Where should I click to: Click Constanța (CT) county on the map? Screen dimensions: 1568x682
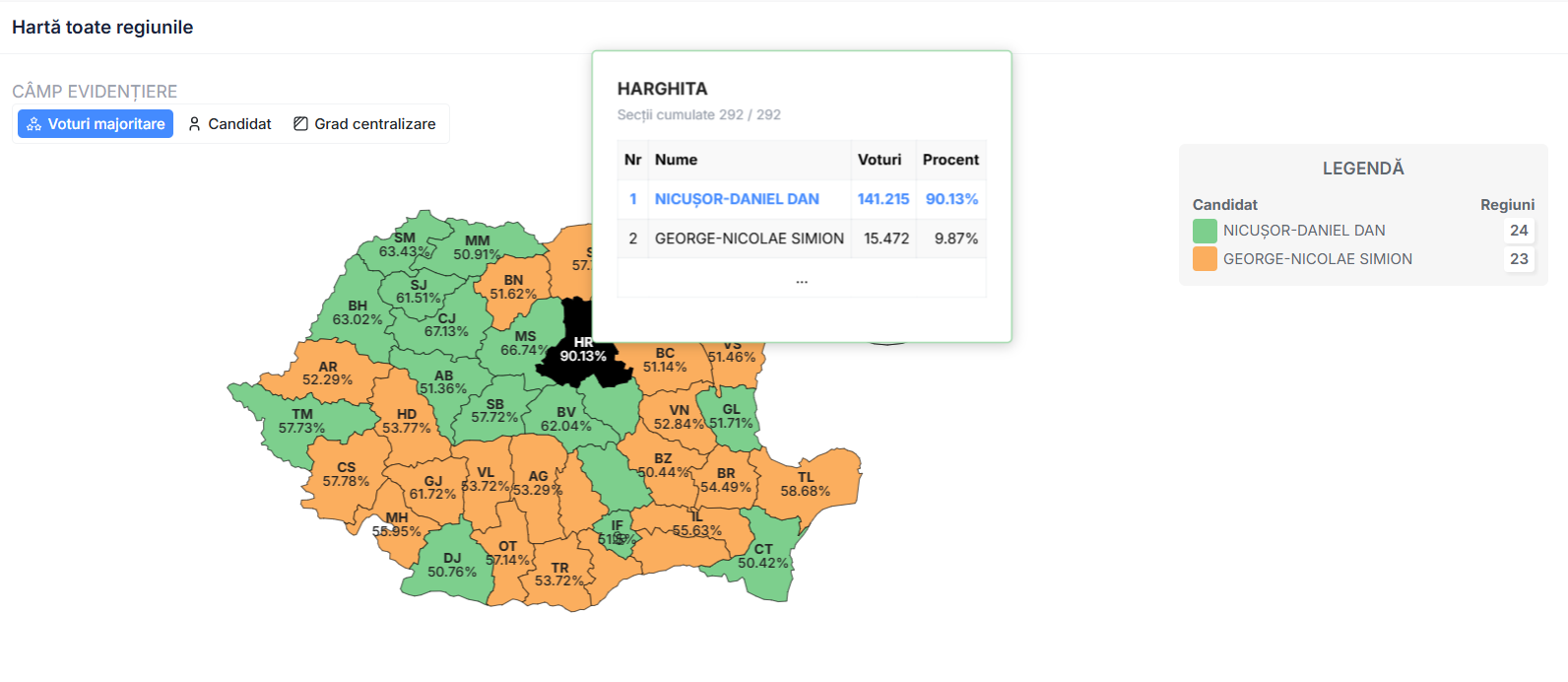(763, 557)
